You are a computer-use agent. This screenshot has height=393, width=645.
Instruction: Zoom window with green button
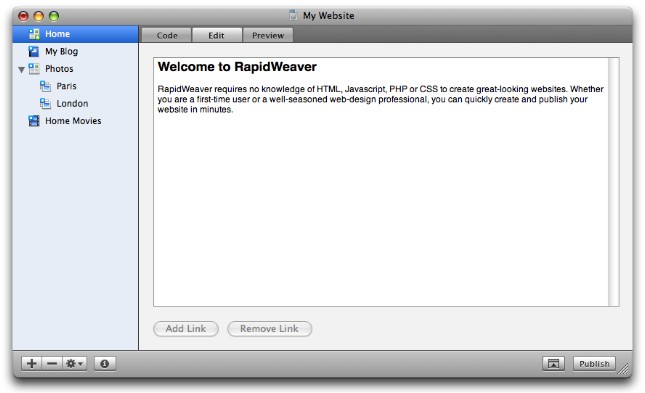pos(54,16)
